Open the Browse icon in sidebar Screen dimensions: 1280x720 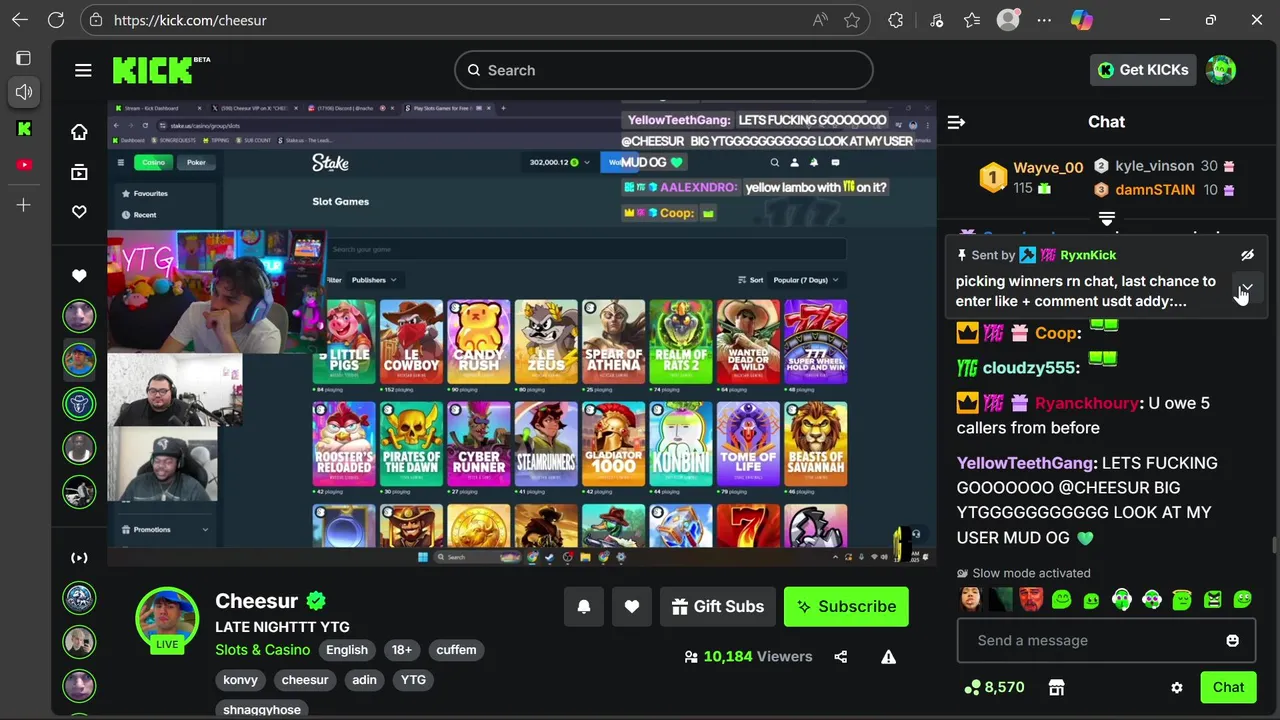[79, 172]
